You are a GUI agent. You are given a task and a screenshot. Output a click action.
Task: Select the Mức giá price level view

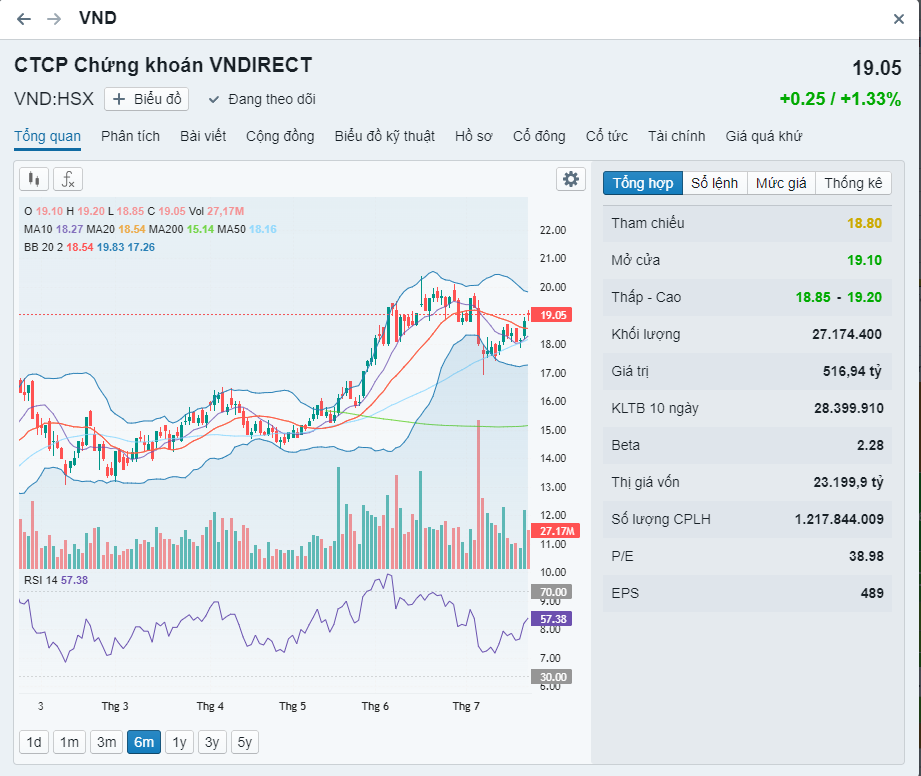[781, 183]
